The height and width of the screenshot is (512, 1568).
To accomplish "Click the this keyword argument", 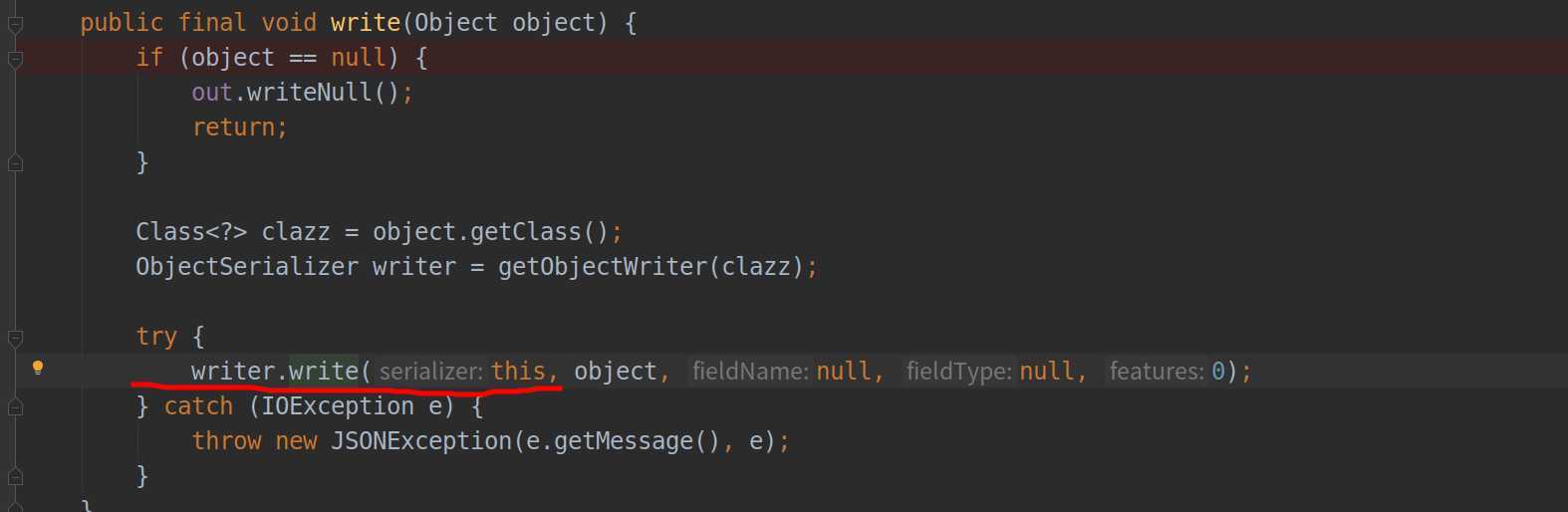I will click(518, 372).
